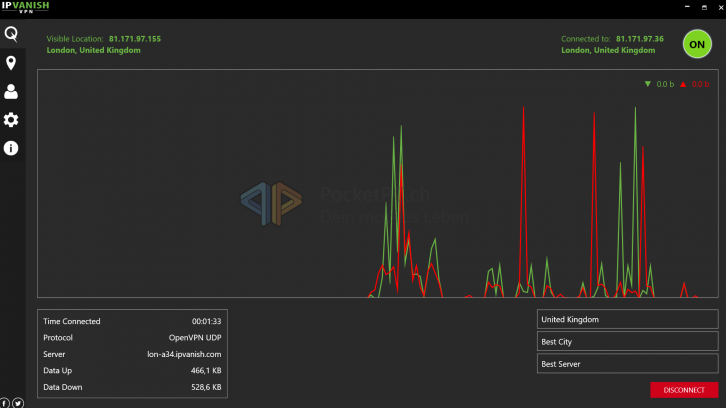Click the green download speed indicator
This screenshot has width=726, height=408.
pyautogui.click(x=660, y=85)
